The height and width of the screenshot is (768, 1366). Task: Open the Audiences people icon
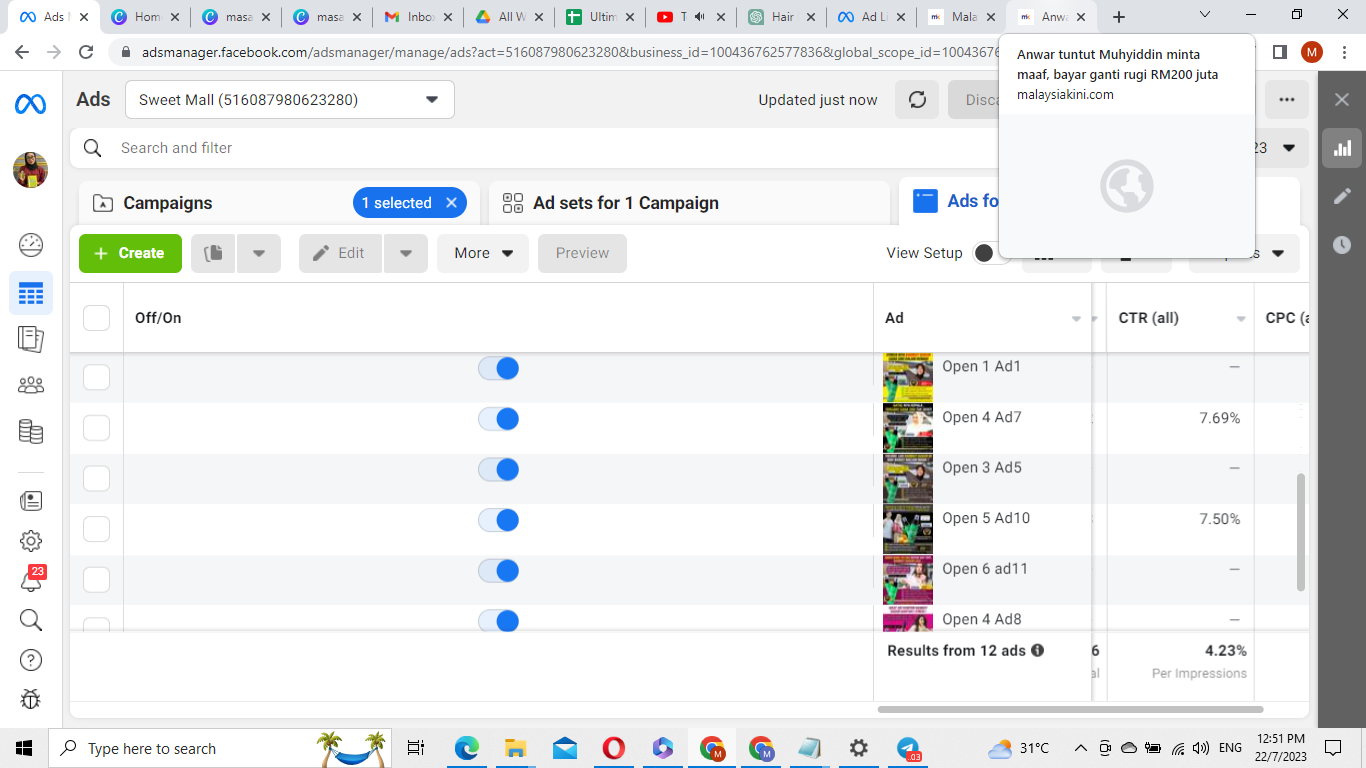tap(31, 385)
